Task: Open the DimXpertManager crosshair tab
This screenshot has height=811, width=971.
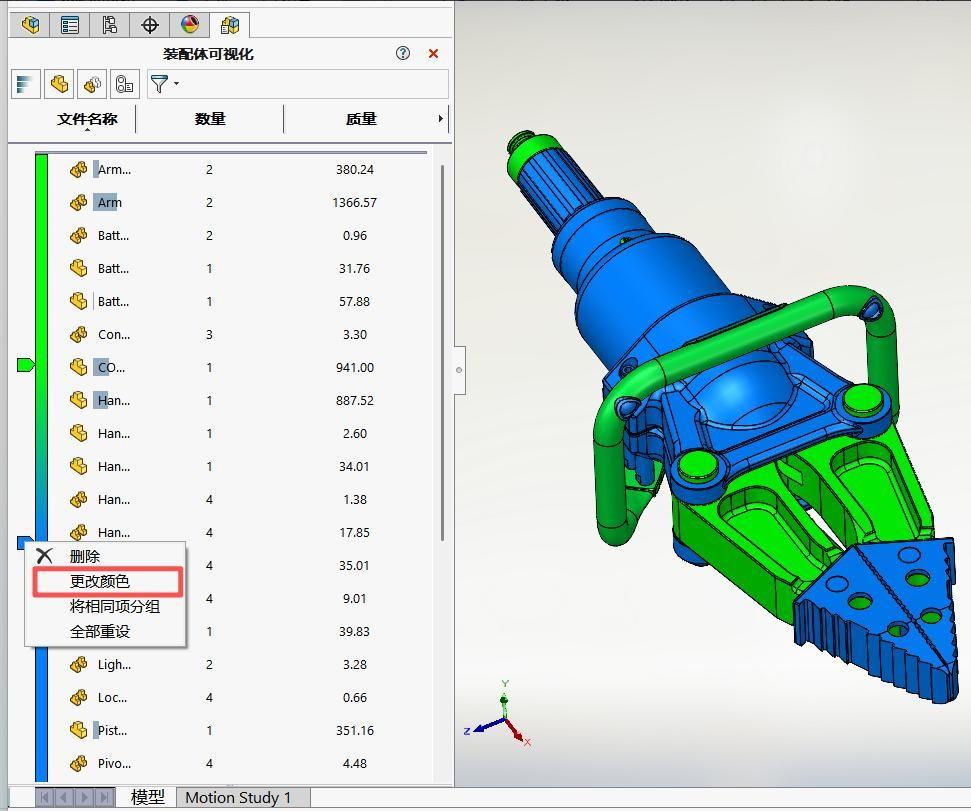Action: pyautogui.click(x=150, y=25)
